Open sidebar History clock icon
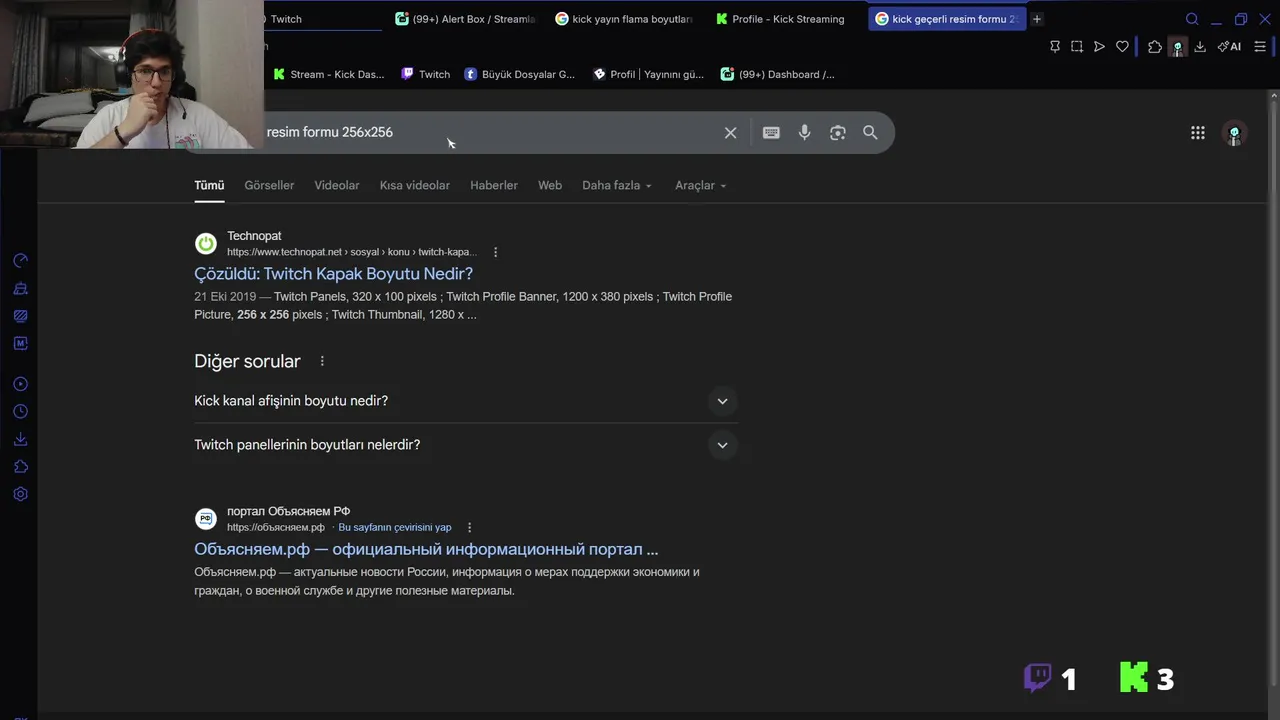 pyautogui.click(x=20, y=411)
